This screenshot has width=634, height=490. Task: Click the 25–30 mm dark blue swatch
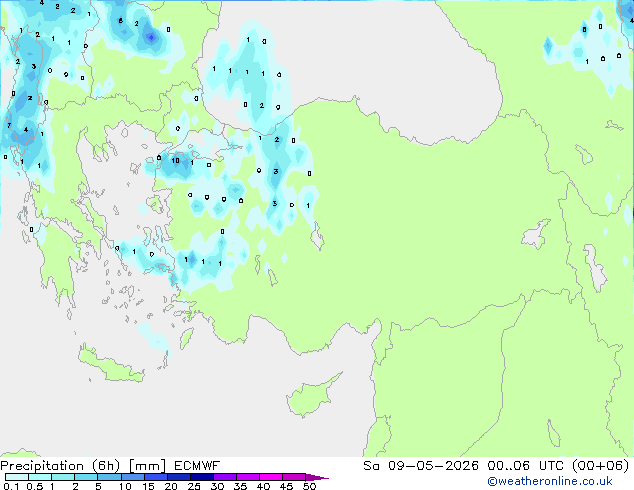202,477
